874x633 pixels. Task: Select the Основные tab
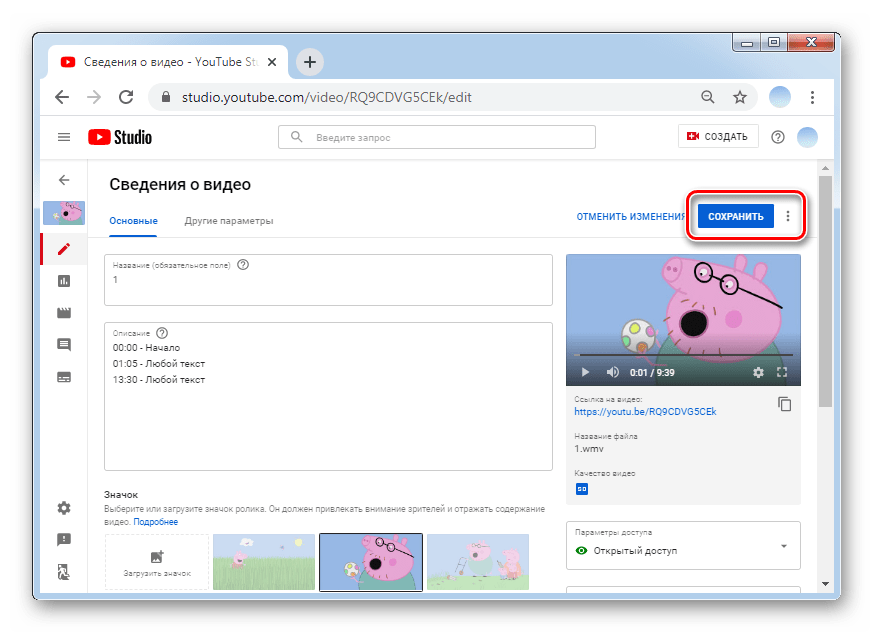click(x=133, y=220)
